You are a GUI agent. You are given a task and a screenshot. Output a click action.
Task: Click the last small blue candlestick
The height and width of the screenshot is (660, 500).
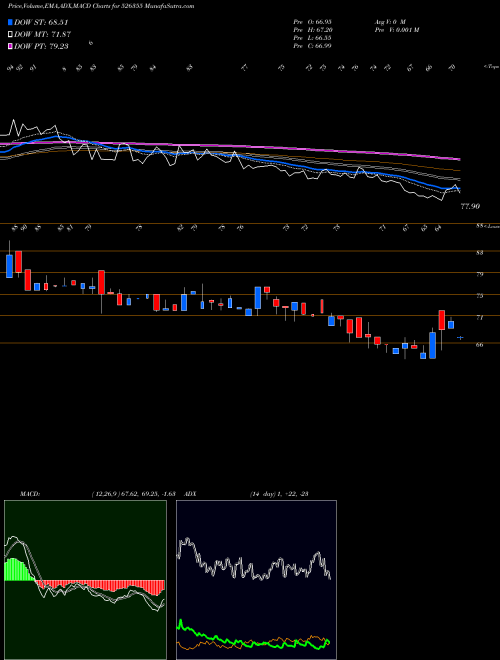460,338
